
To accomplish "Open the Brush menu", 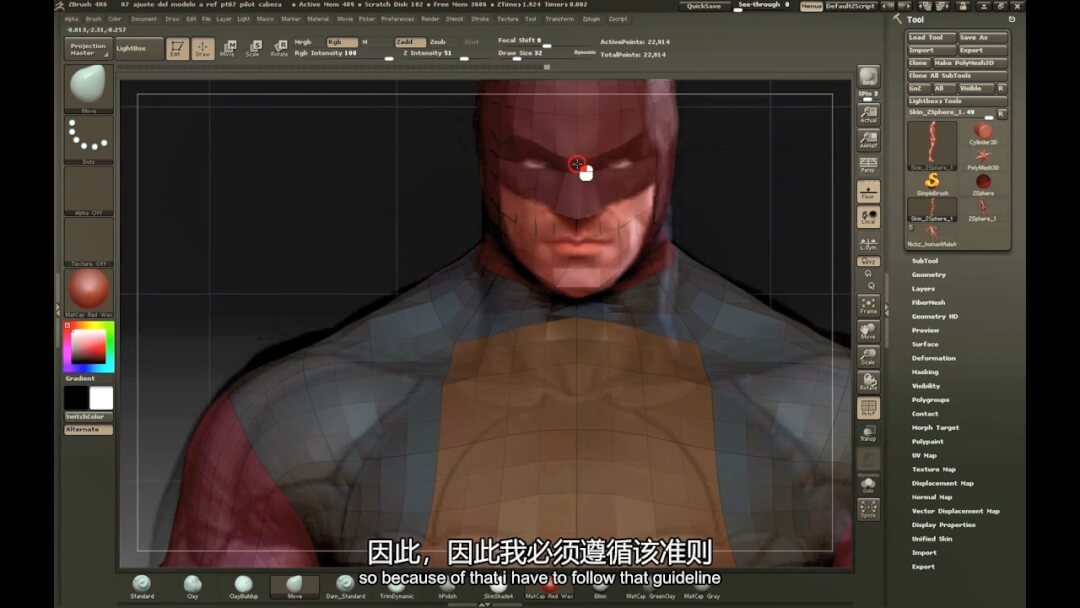I will 93,19.
